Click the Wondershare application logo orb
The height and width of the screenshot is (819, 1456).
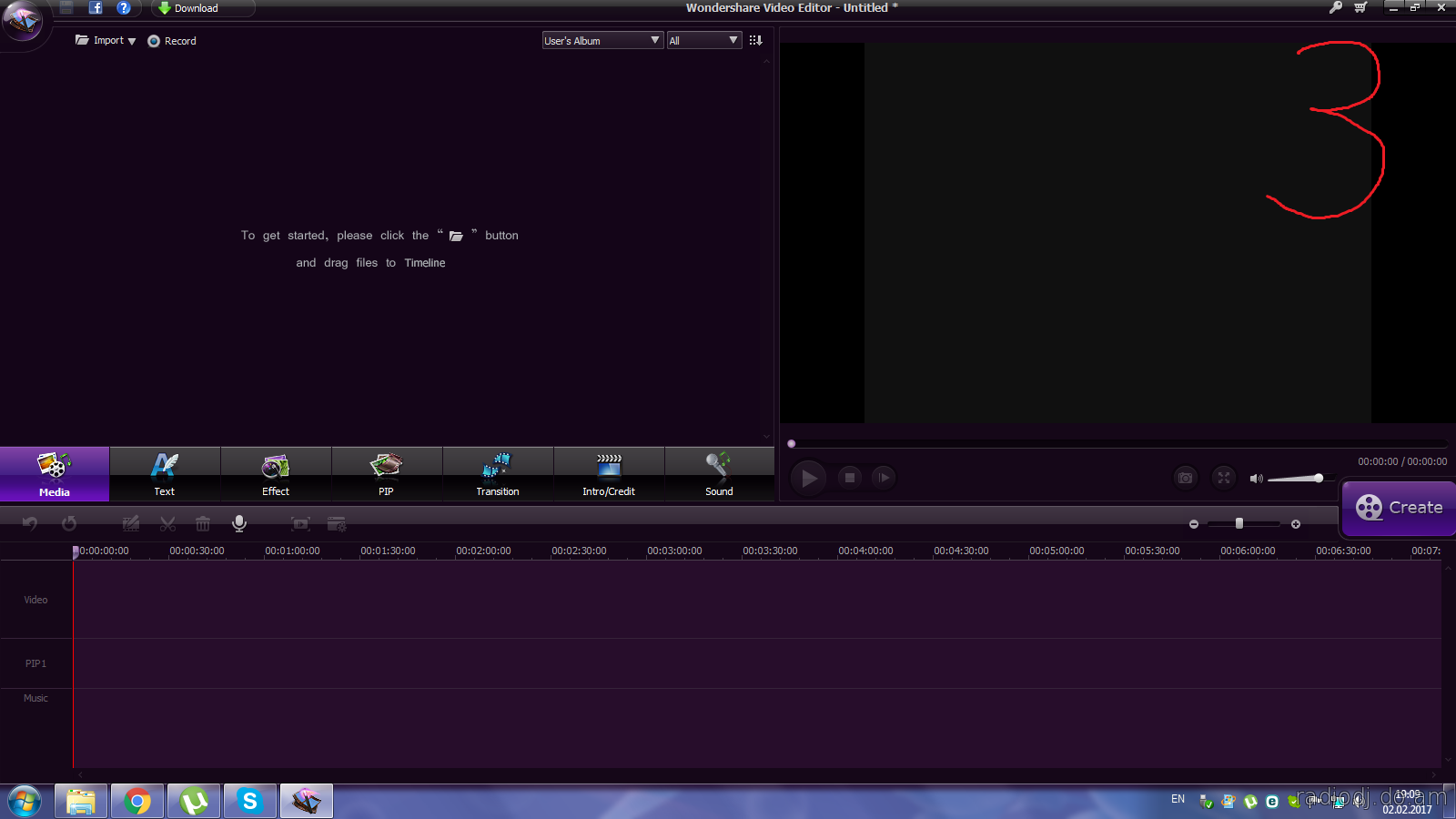pos(23,20)
